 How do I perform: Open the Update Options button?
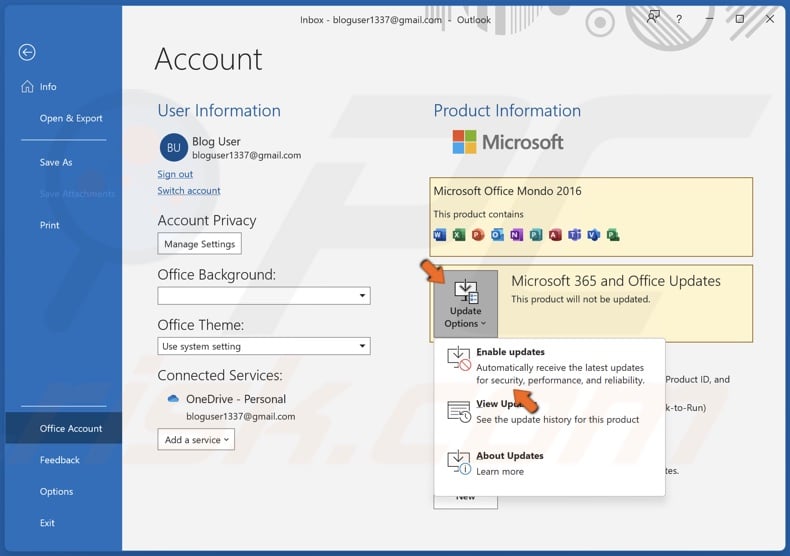point(465,304)
